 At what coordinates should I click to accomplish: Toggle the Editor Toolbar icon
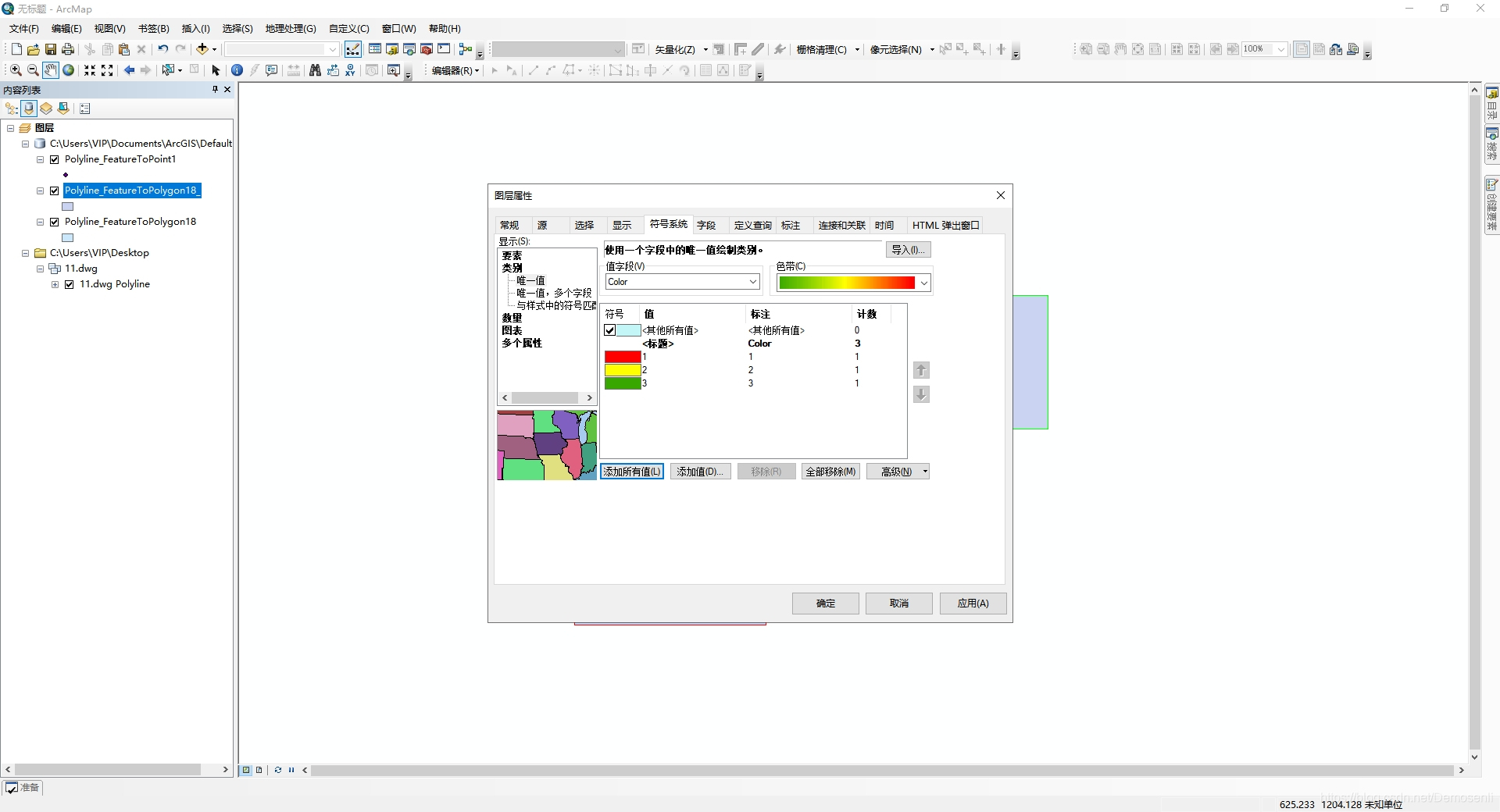click(353, 49)
